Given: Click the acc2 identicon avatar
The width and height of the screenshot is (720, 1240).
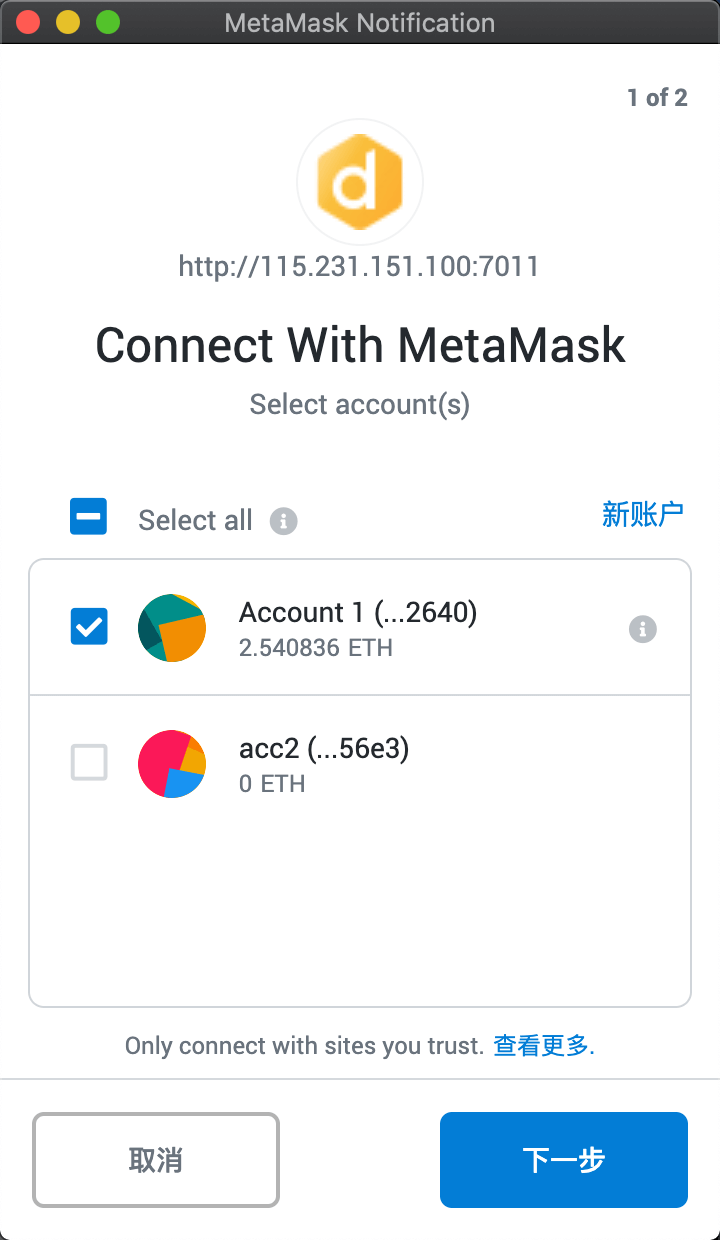Looking at the screenshot, I should 172,764.
